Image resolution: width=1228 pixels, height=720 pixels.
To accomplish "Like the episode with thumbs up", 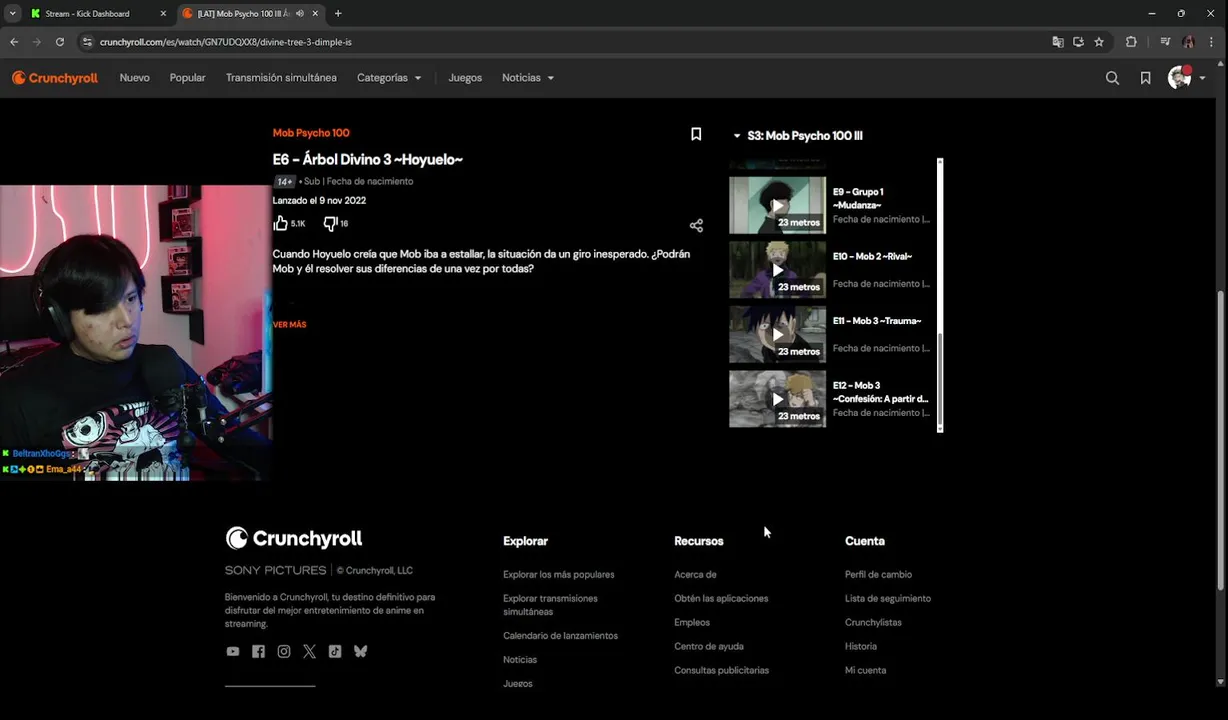I will click(x=281, y=223).
